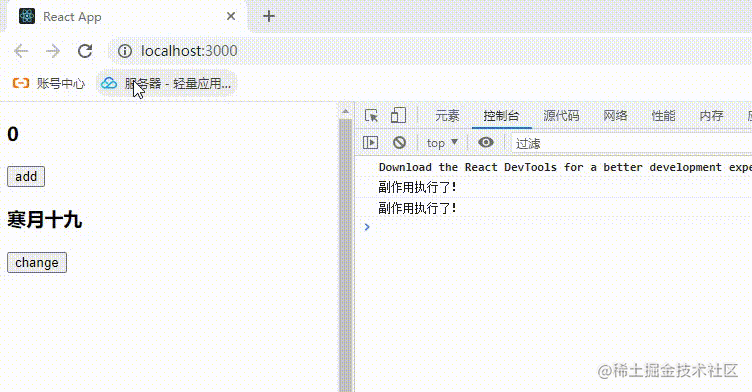
Task: Click the 过滤 filter input field
Action: point(631,143)
